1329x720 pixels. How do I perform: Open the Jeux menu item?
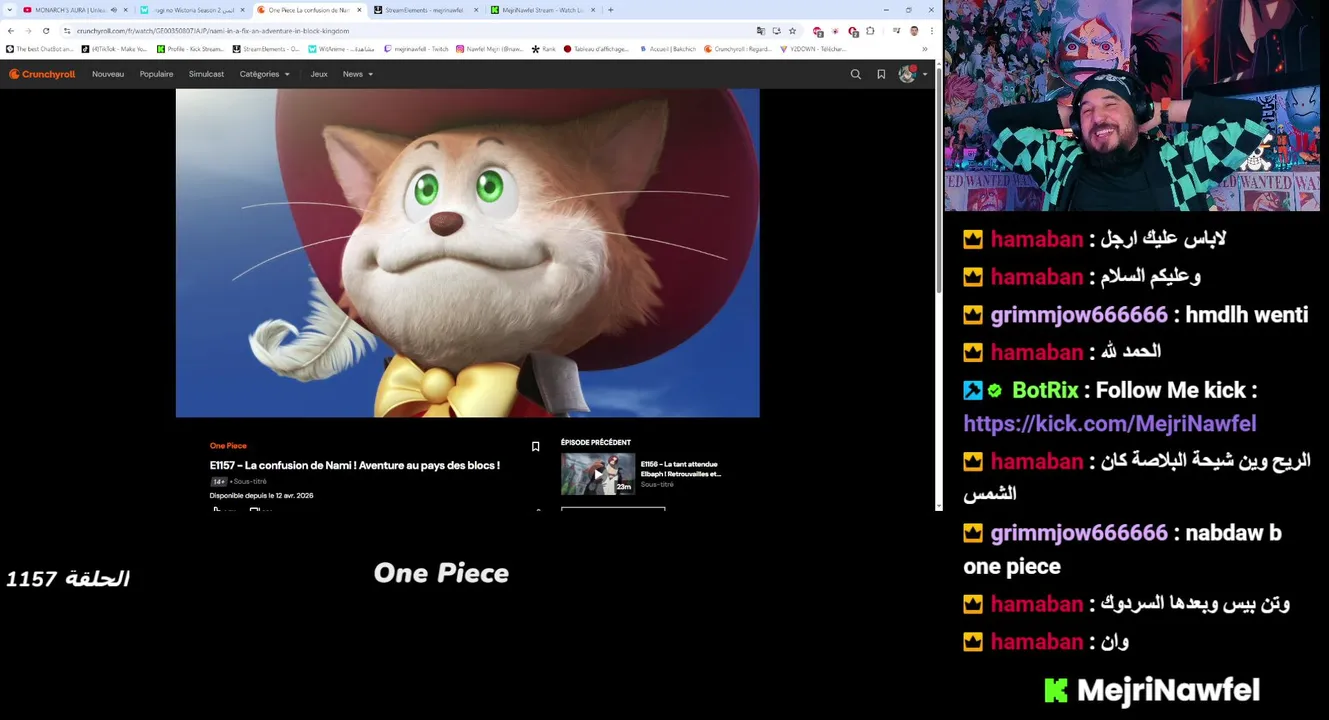coord(319,74)
